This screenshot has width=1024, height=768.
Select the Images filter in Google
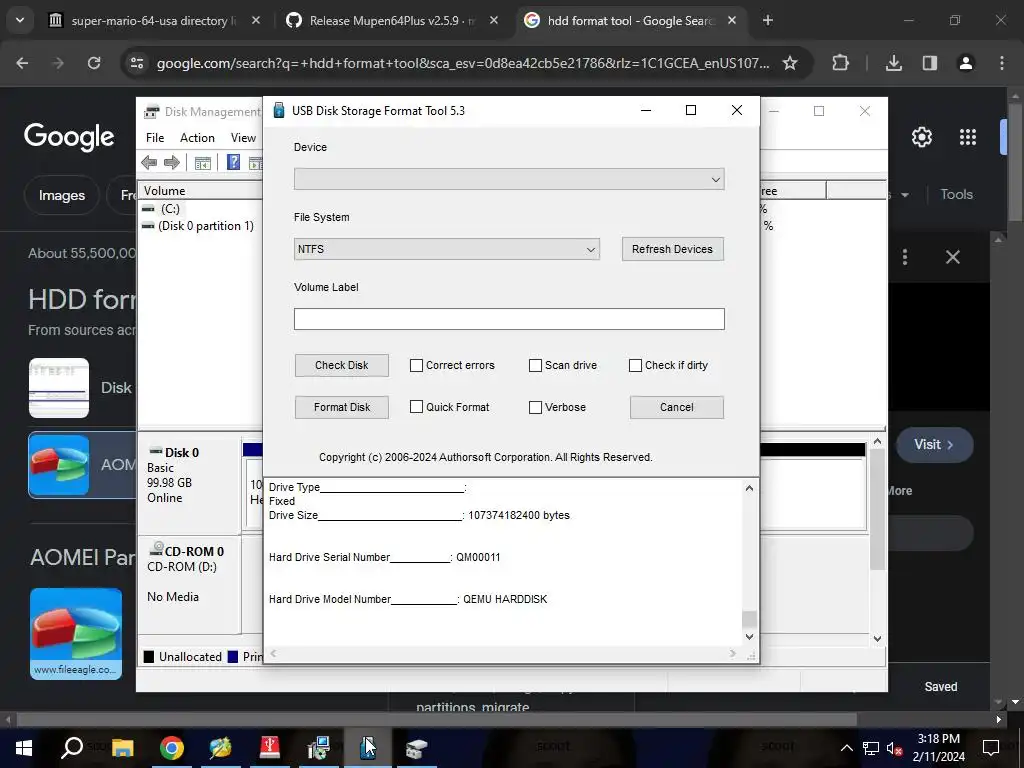[61, 195]
